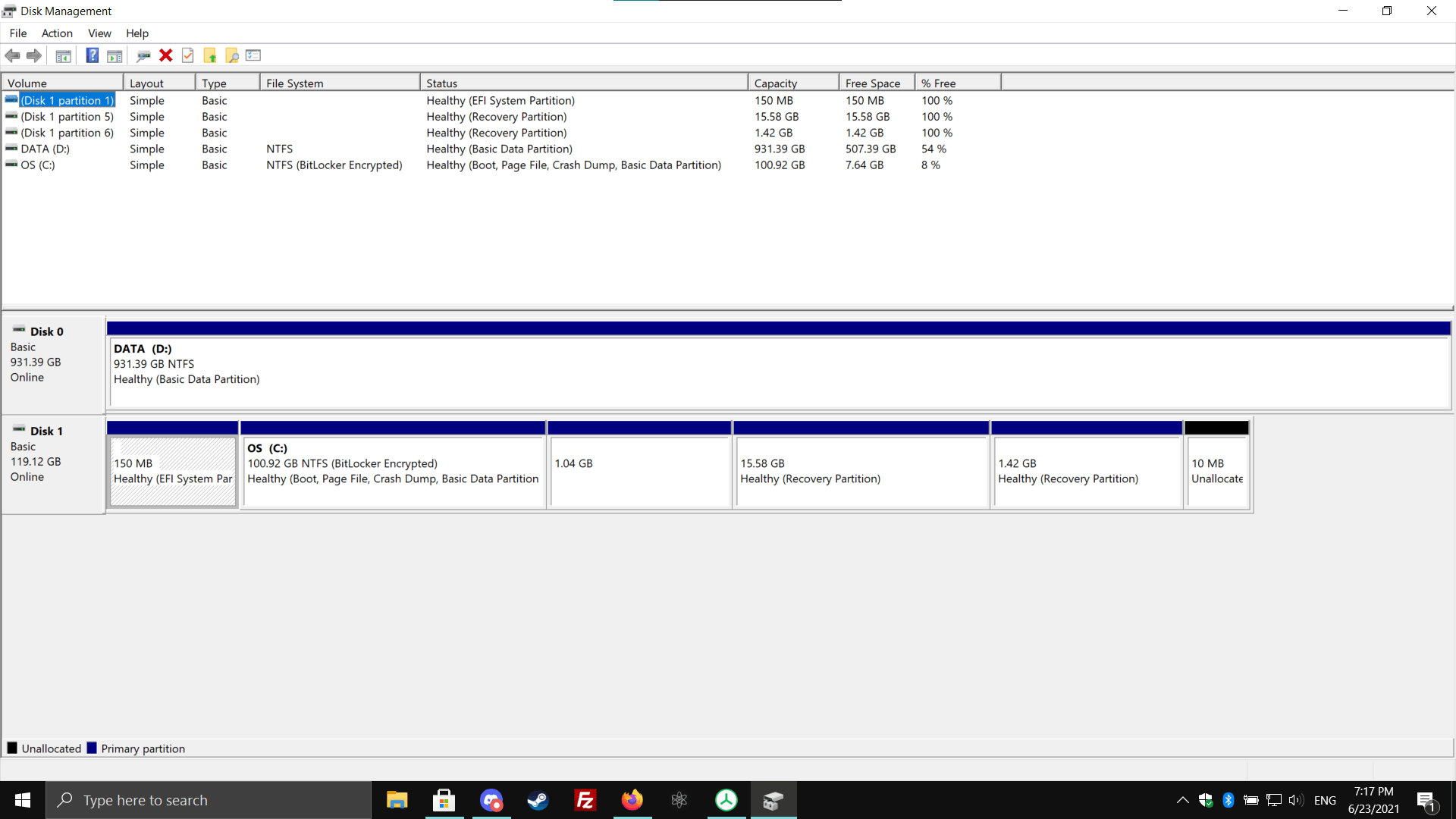
Task: Sort by the Layout column header
Action: tap(159, 83)
